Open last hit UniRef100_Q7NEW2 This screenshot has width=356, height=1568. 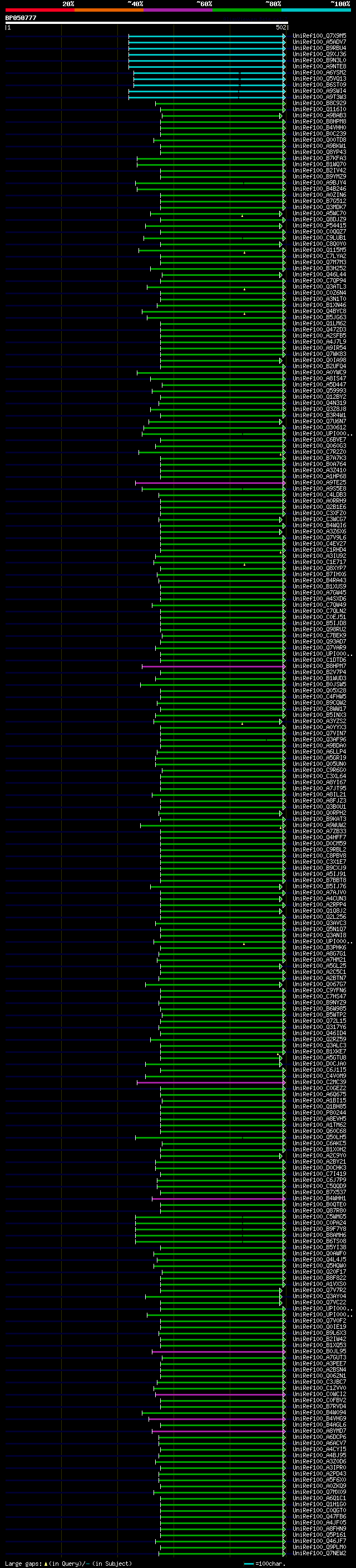pos(319,1554)
